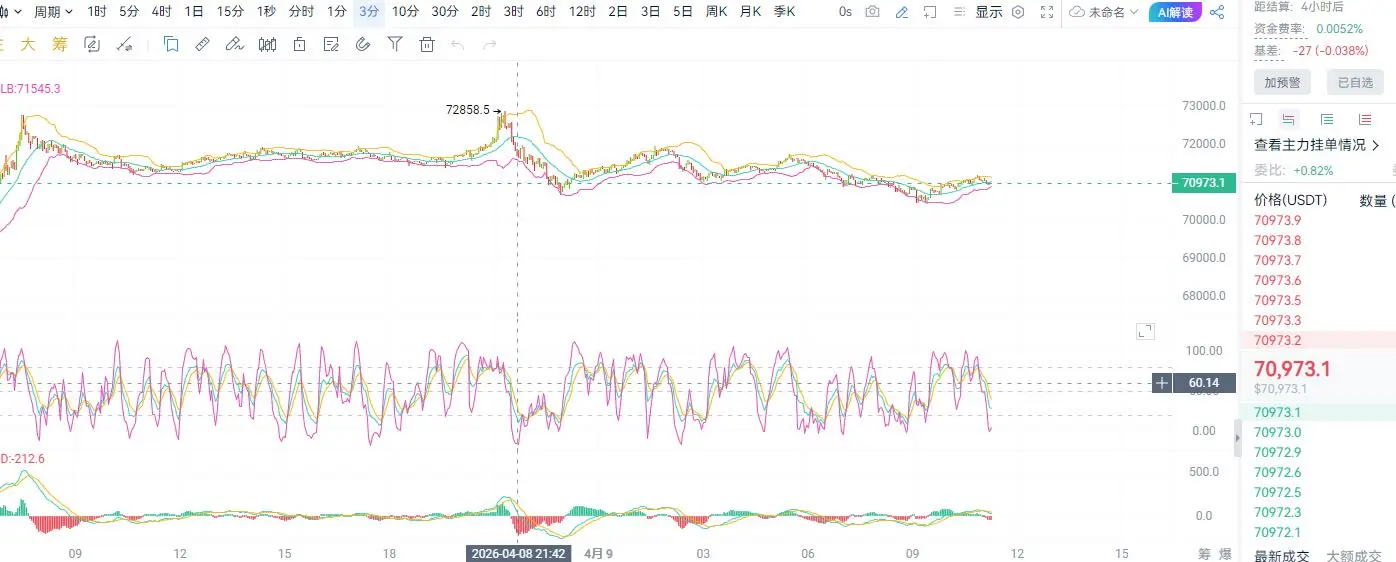
Task: Click the filter funnel icon
Action: pos(395,44)
